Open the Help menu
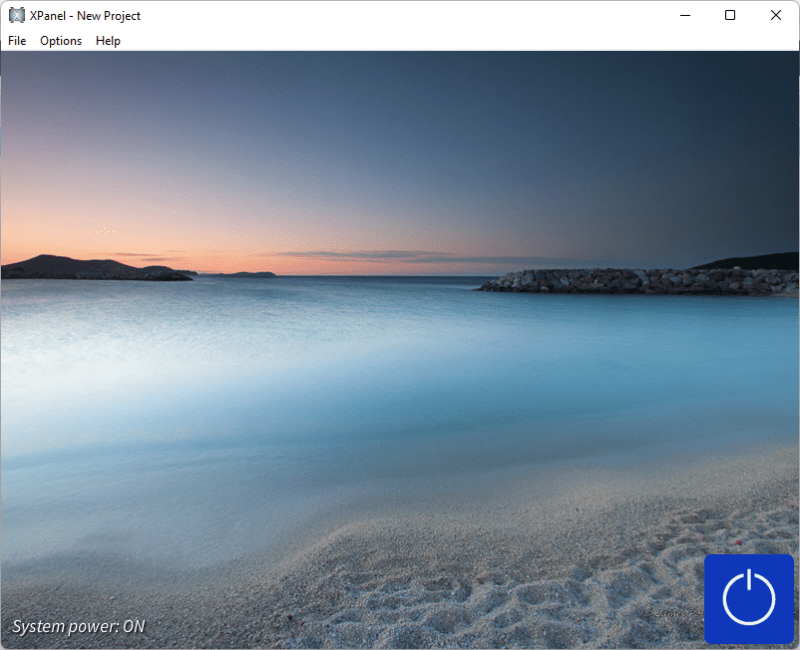800x650 pixels. [108, 41]
